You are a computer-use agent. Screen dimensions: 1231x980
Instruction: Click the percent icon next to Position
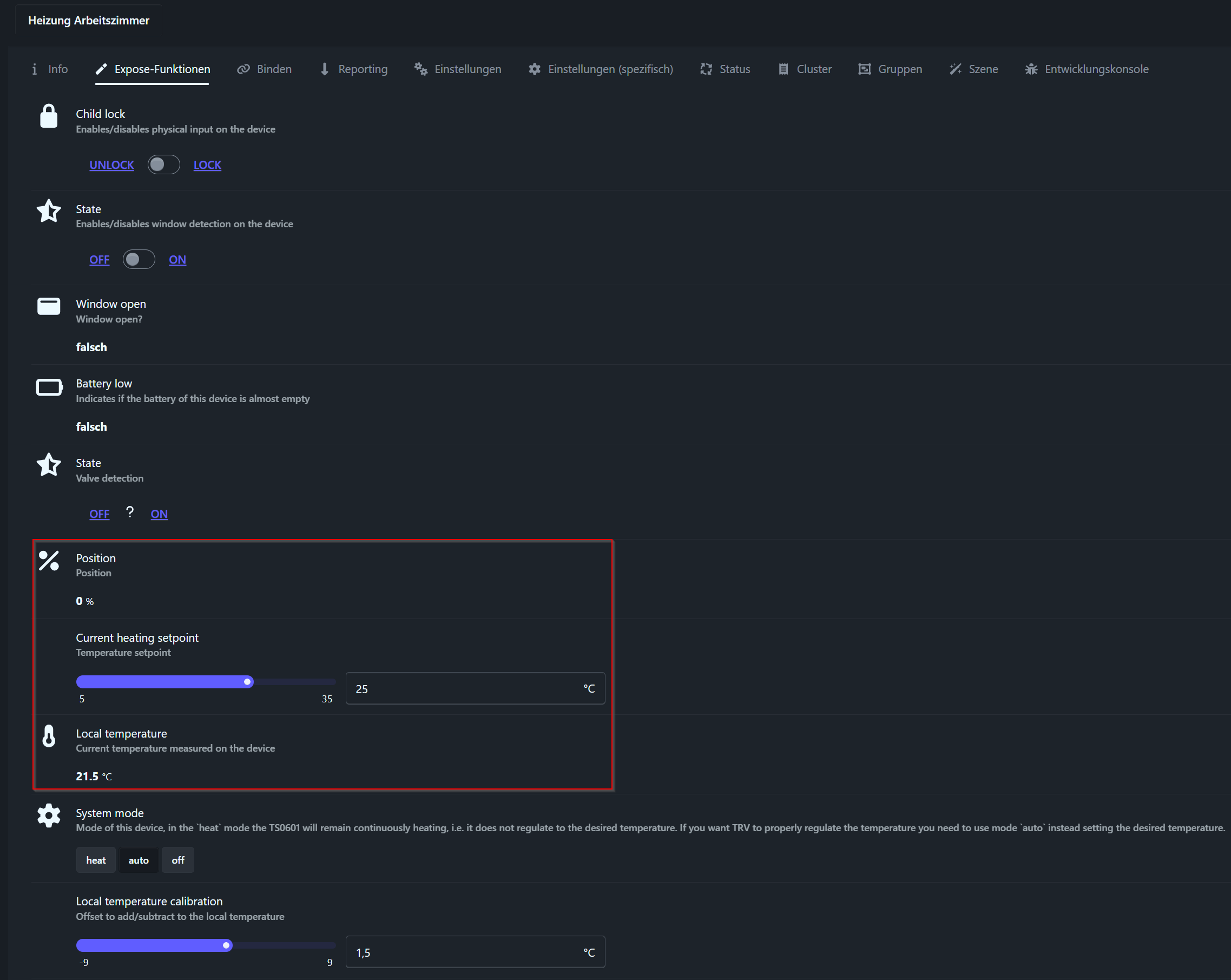(49, 560)
